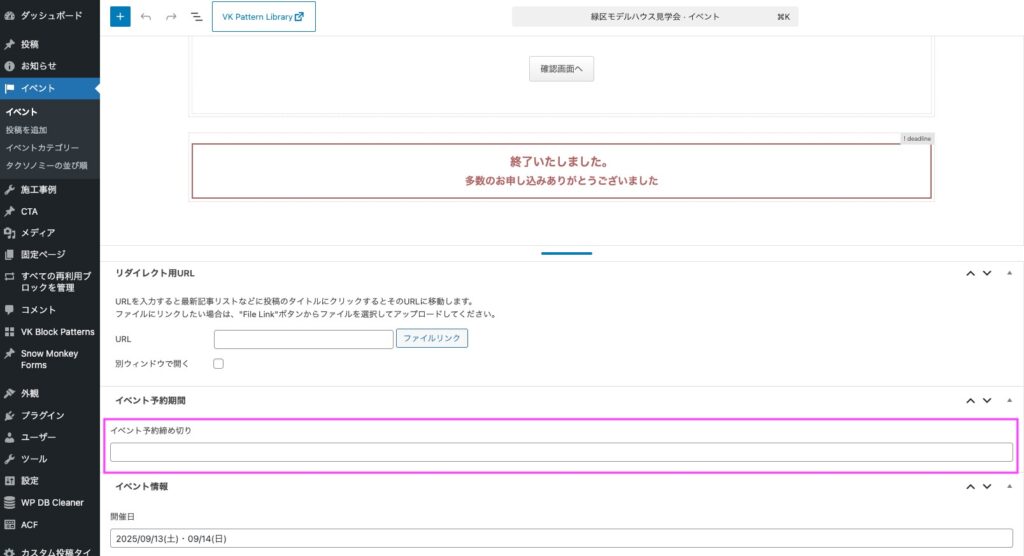Click the 確認画面へ button

561,69
